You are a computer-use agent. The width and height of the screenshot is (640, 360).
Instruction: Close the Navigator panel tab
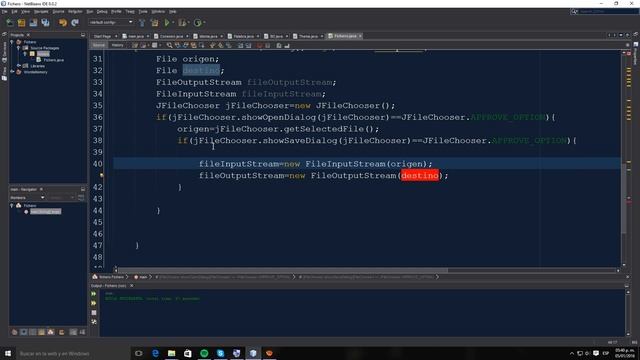[41, 189]
